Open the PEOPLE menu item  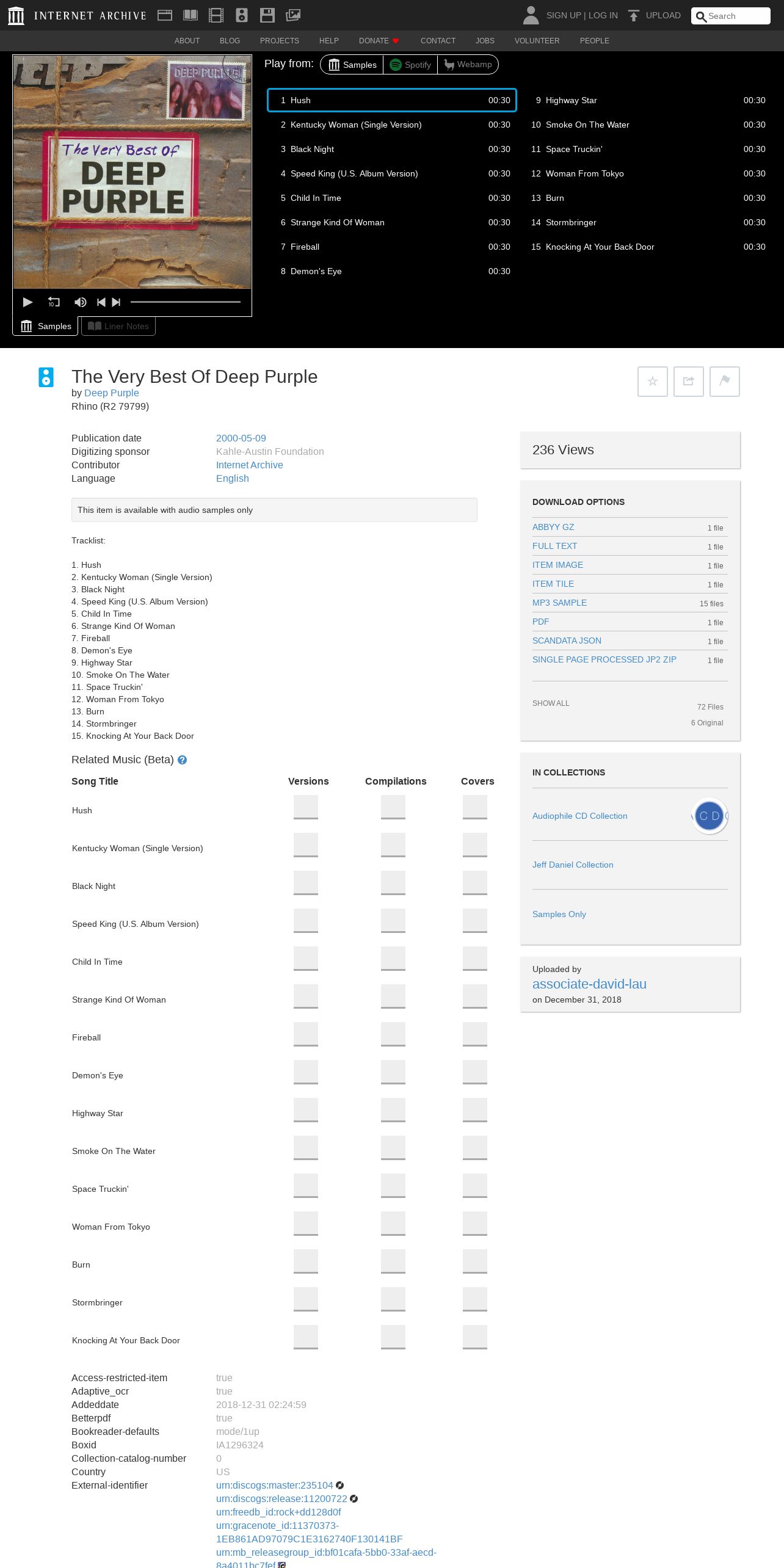pyautogui.click(x=595, y=41)
